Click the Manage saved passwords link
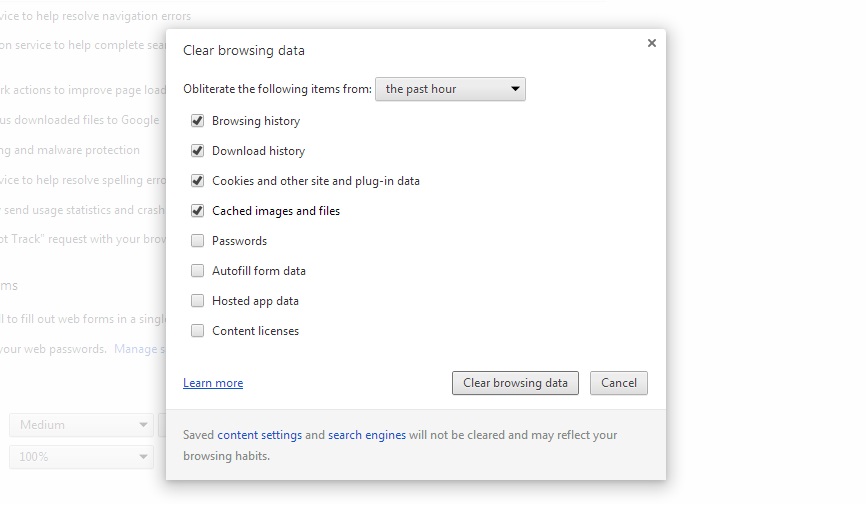Screen dimensions: 866x524 [x=139, y=349]
